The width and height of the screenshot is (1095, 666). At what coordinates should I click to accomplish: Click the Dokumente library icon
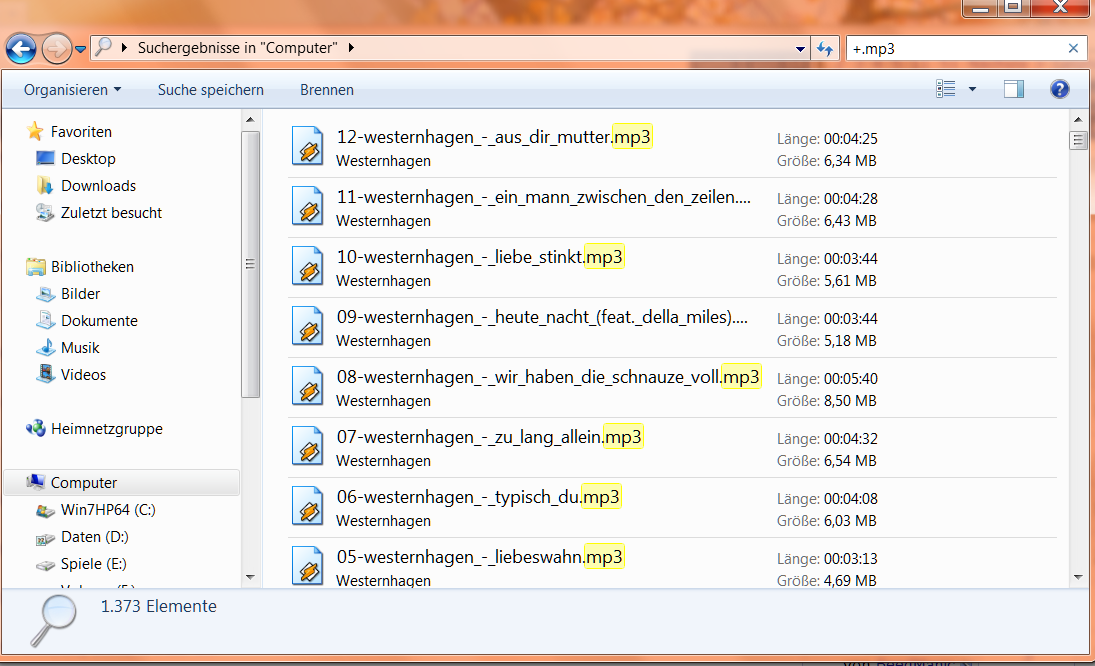45,320
